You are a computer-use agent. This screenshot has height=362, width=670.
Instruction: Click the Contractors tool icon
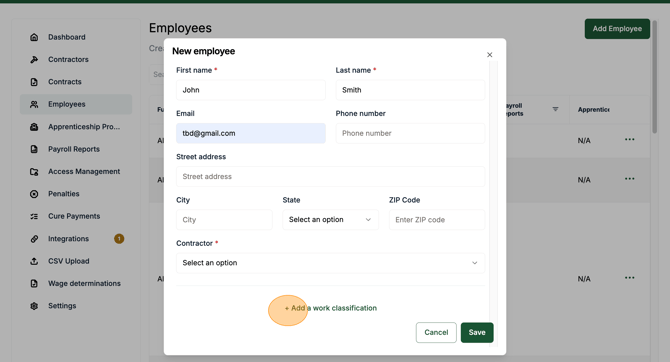pyautogui.click(x=34, y=59)
